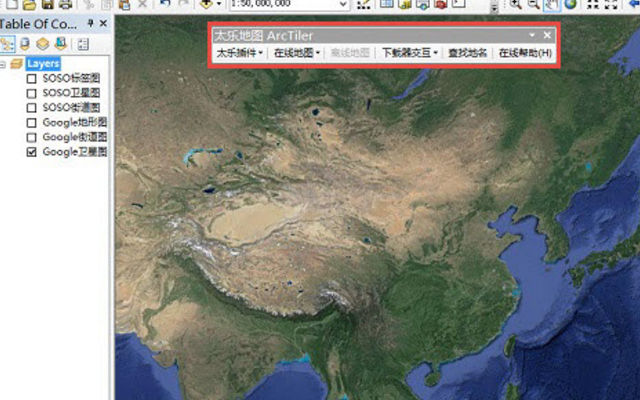List layers by selection

[x=61, y=44]
